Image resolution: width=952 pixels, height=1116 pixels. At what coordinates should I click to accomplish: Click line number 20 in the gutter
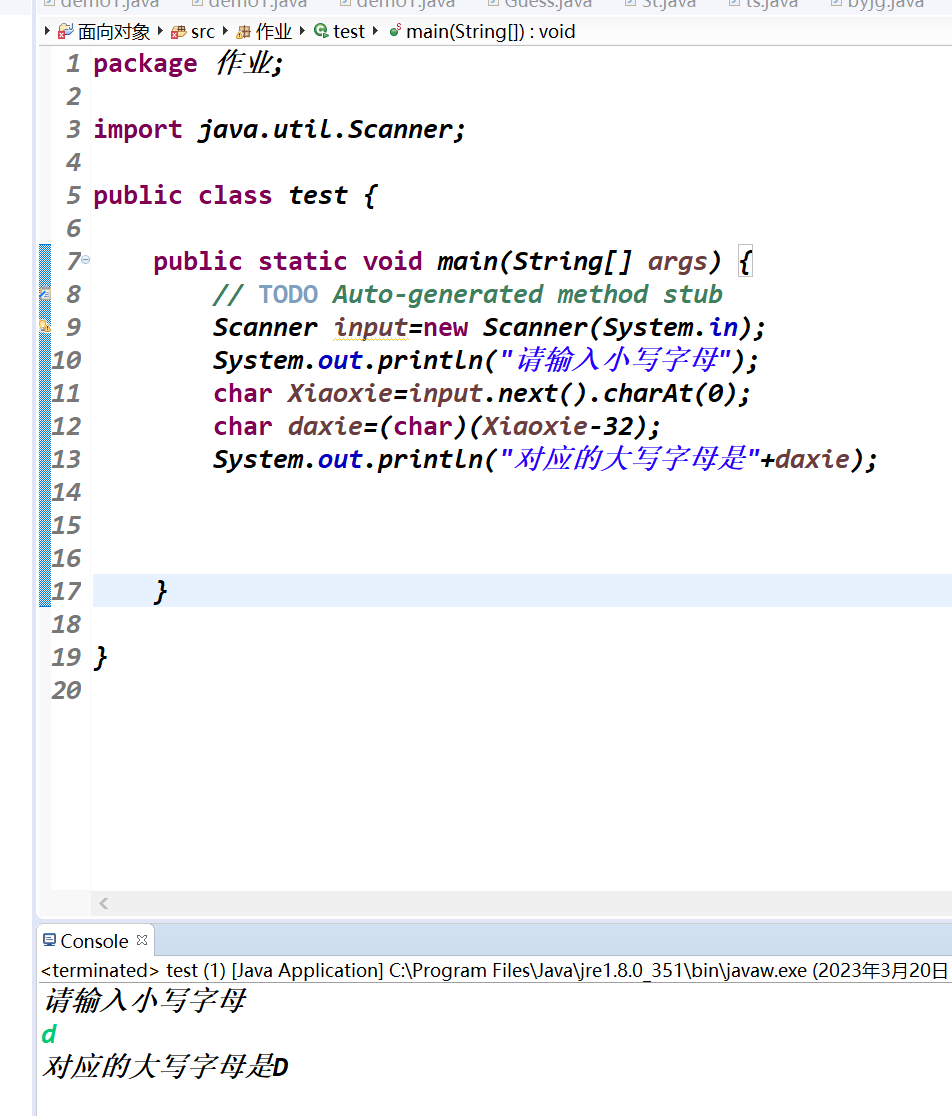[66, 690]
